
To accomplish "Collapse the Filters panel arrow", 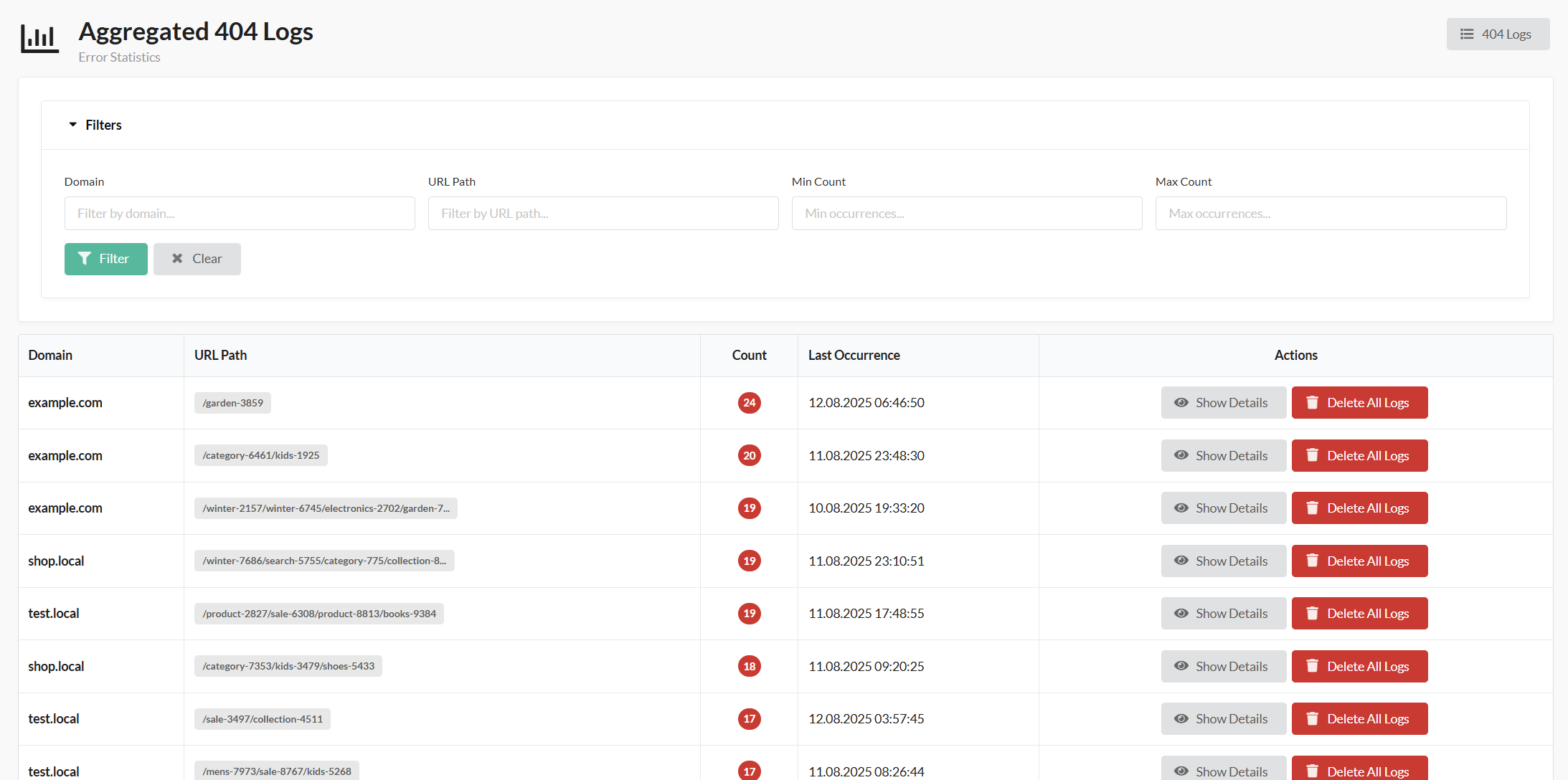I will (x=72, y=125).
